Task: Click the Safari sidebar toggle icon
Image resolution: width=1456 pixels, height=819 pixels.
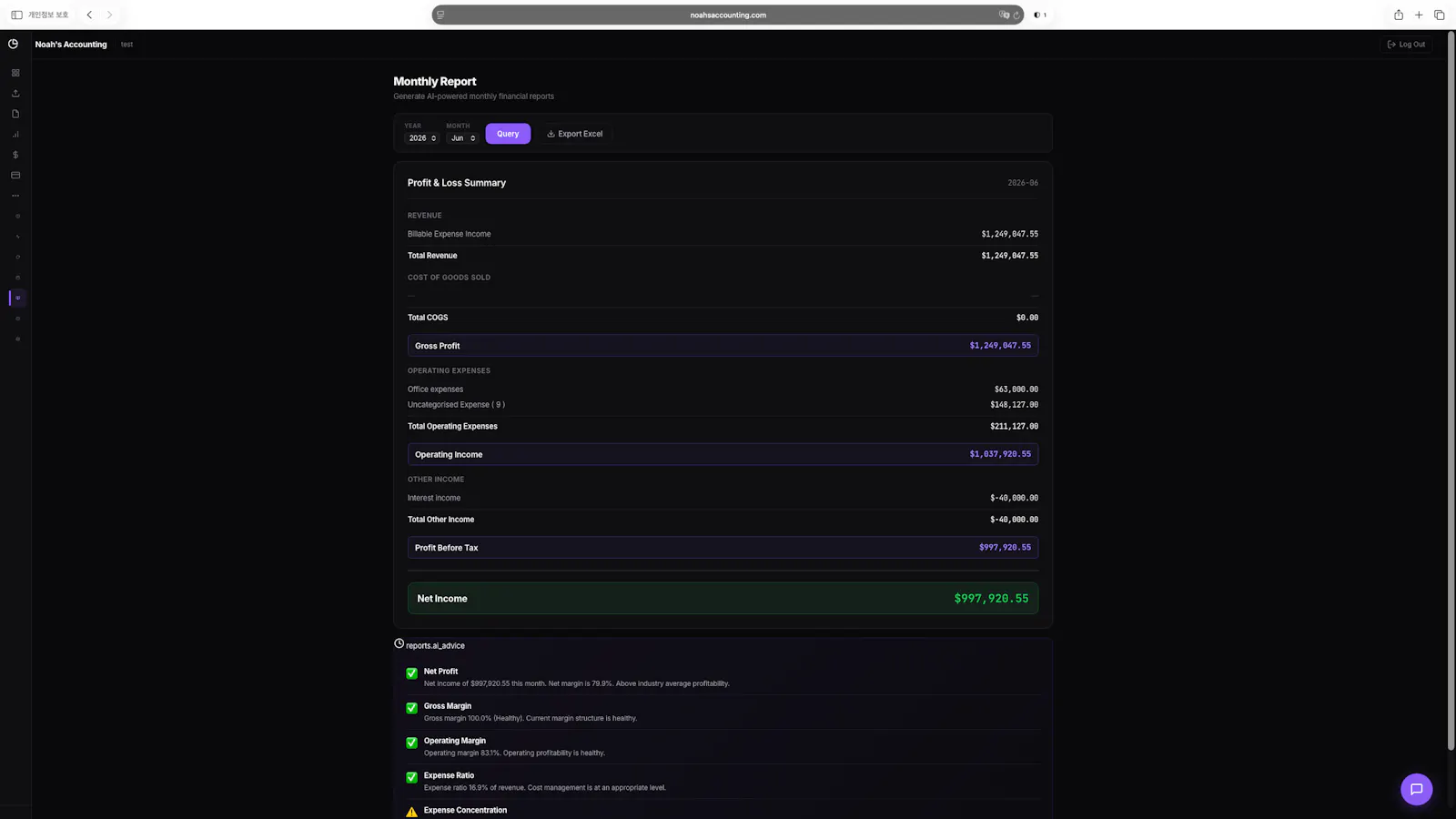Action: pyautogui.click(x=16, y=15)
